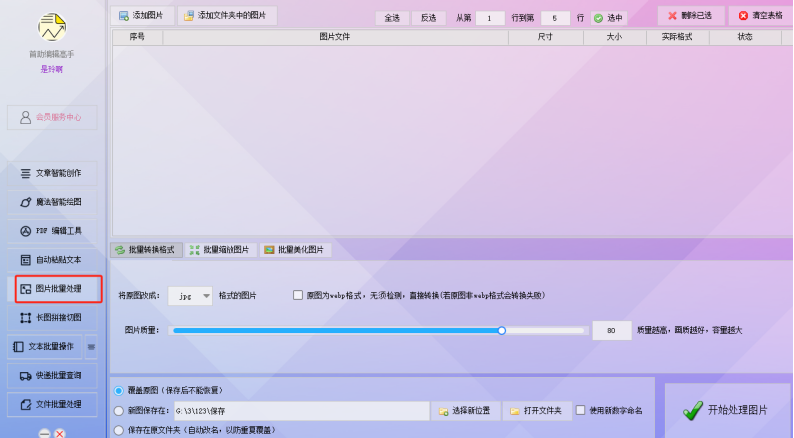Viewport: 794px width, 438px height.
Task: Click the 状态 column header
Action: 745,37
